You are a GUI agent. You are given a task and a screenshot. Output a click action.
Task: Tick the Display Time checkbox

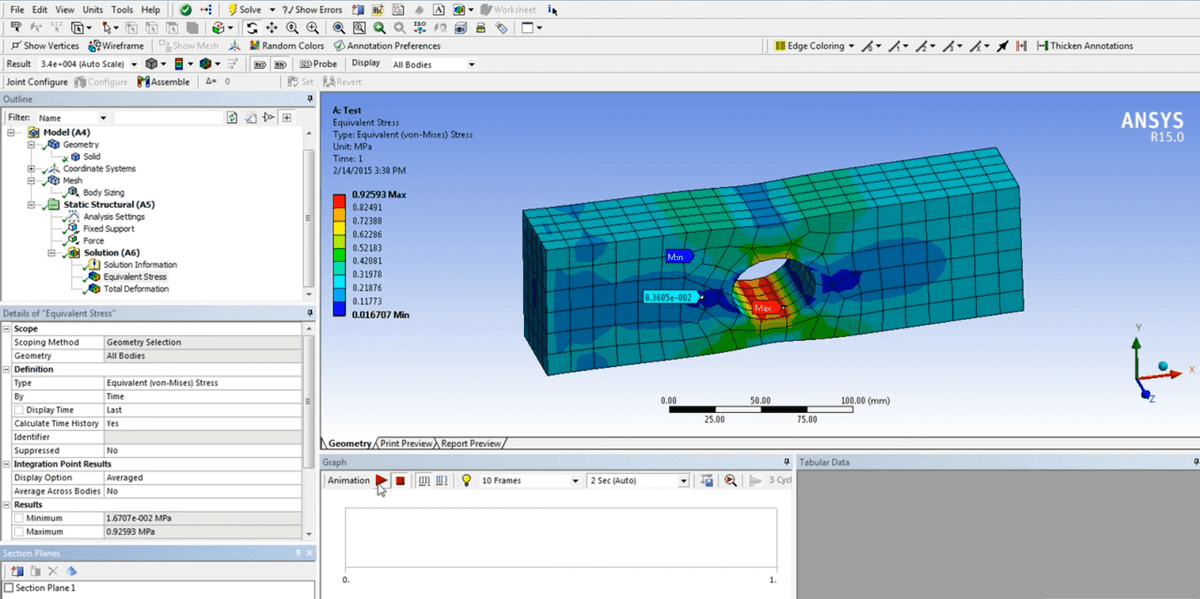[19, 410]
